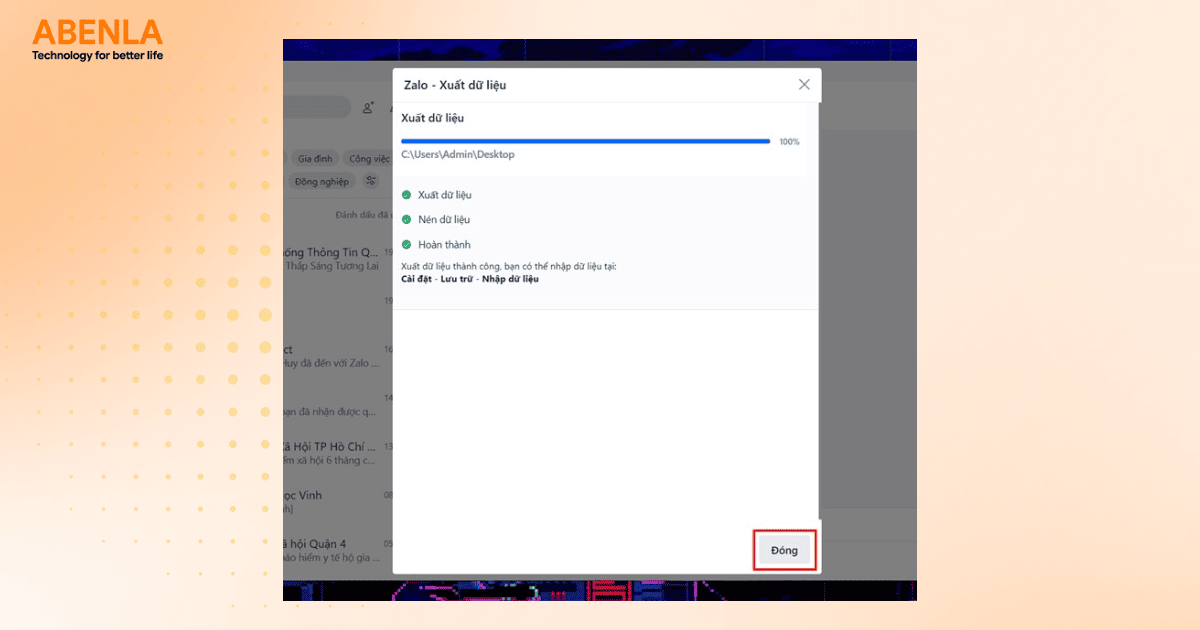Click the Nén dữ liệu step label
Image resolution: width=1200 pixels, height=630 pixels.
coord(444,219)
